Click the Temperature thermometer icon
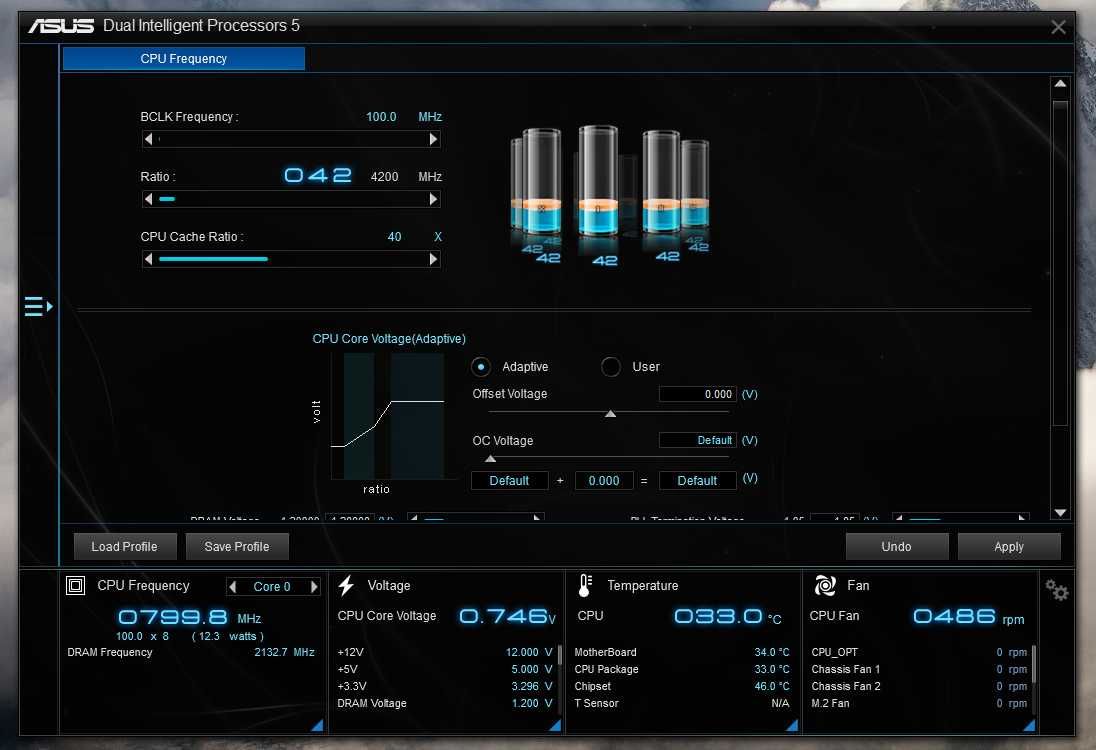The image size is (1096, 750). pos(585,586)
